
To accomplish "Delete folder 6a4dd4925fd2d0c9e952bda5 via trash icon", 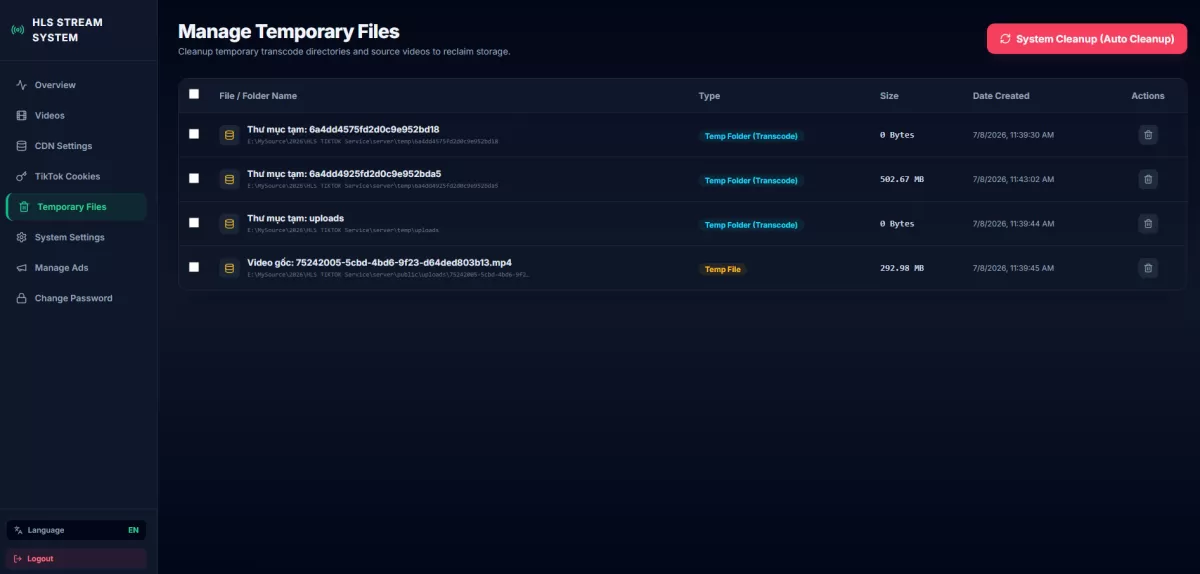I will [x=1148, y=180].
